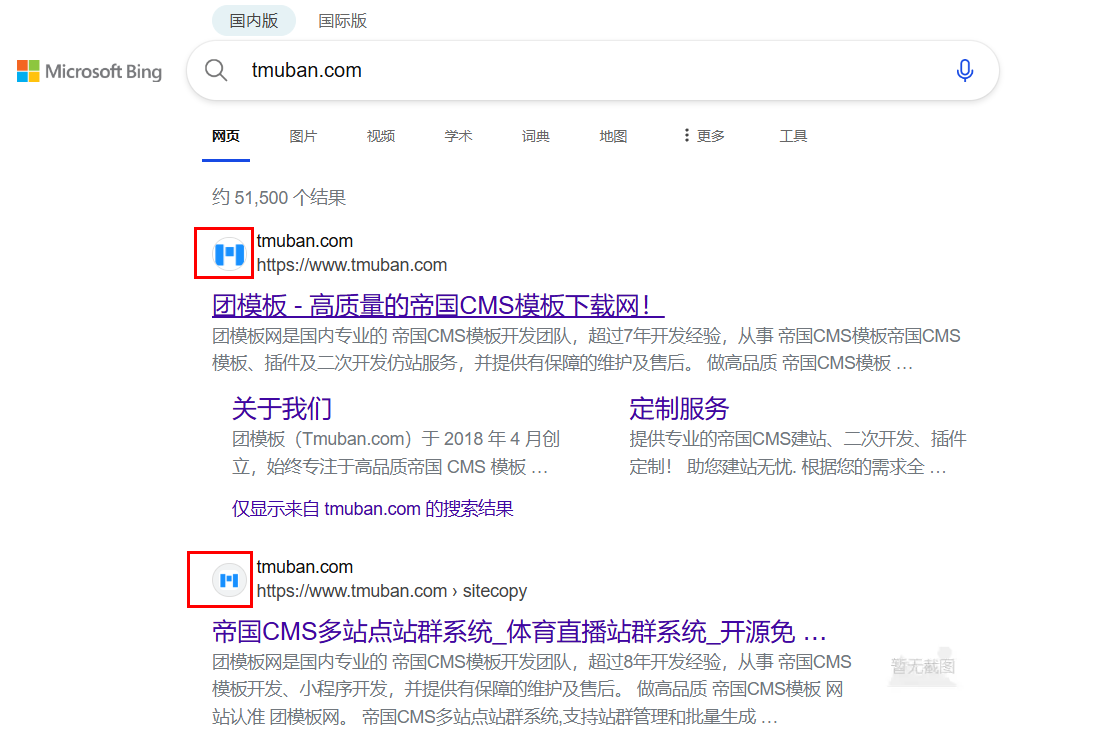Click the search box containing tmuban.com
Viewport: 1103px width, 755px height.
592,70
